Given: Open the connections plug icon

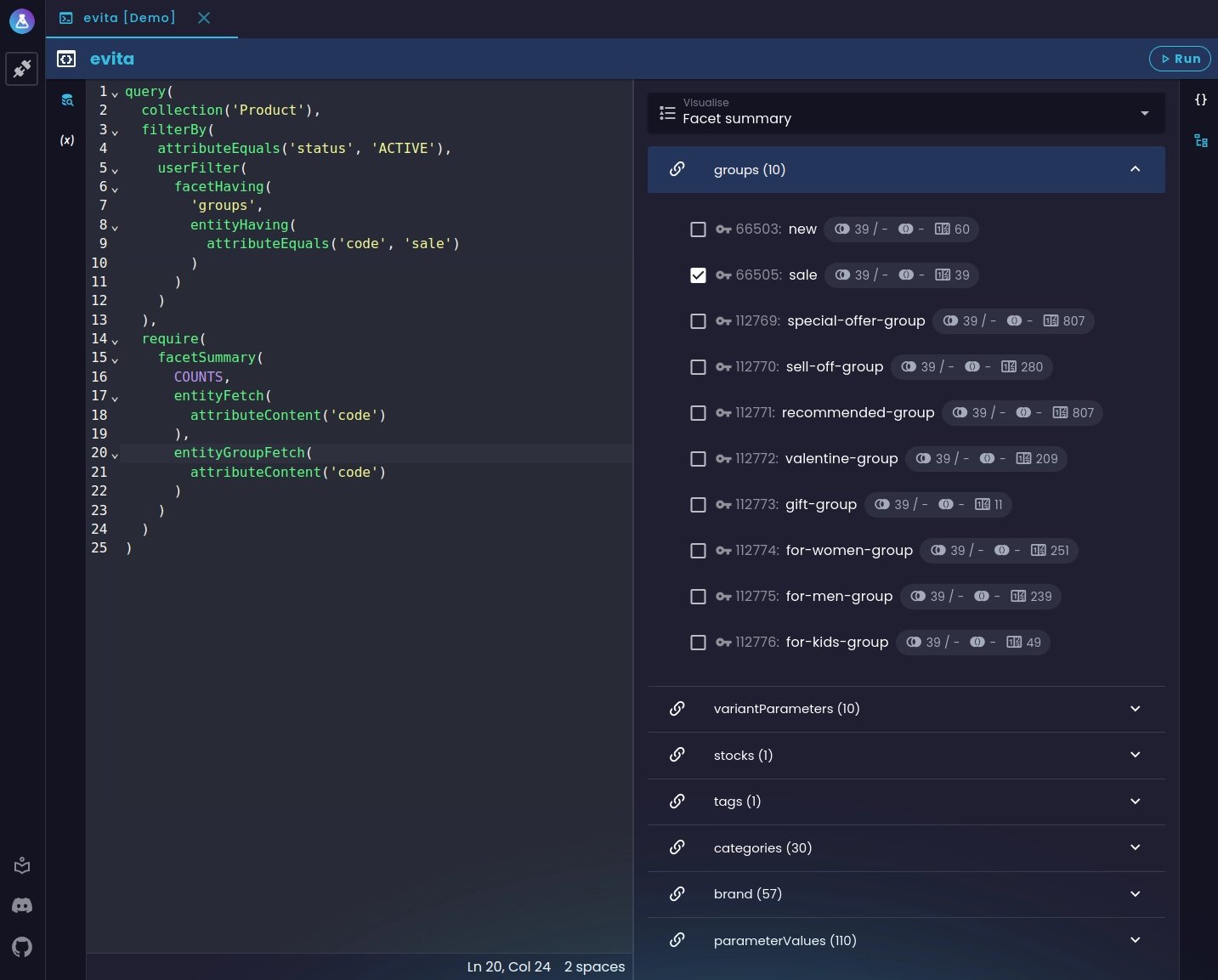Looking at the screenshot, I should tap(22, 69).
